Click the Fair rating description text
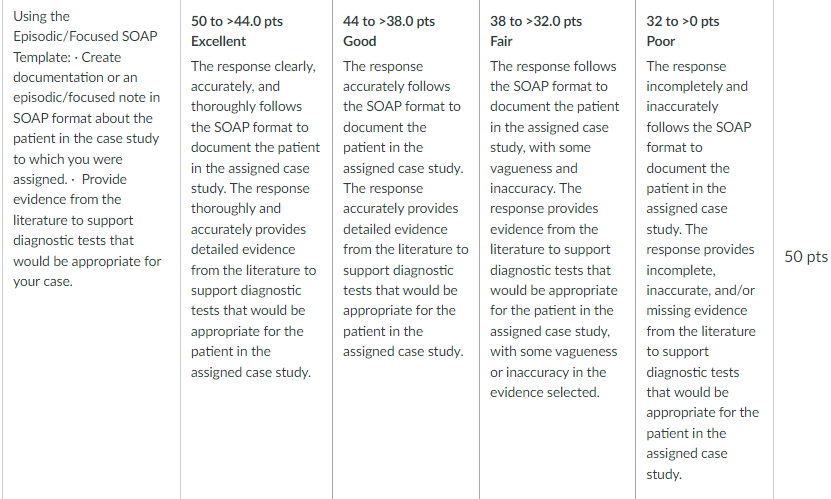This screenshot has width=831, height=499. coord(554,229)
